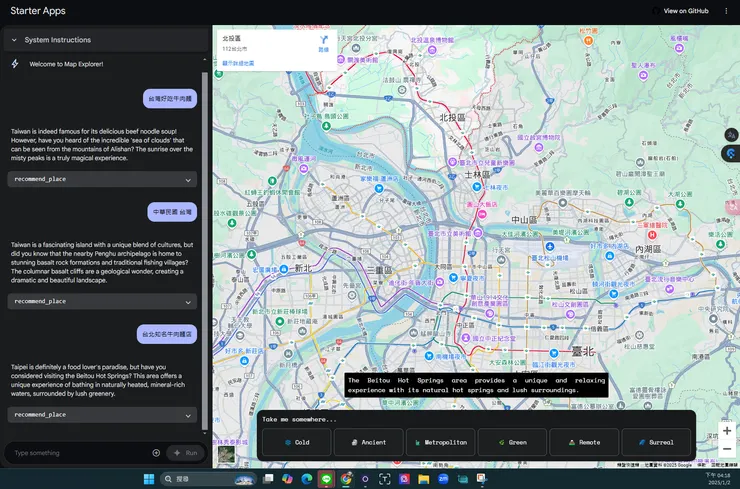The height and width of the screenshot is (489, 740).
Task: Click the add attachment plus icon
Action: (x=156, y=453)
